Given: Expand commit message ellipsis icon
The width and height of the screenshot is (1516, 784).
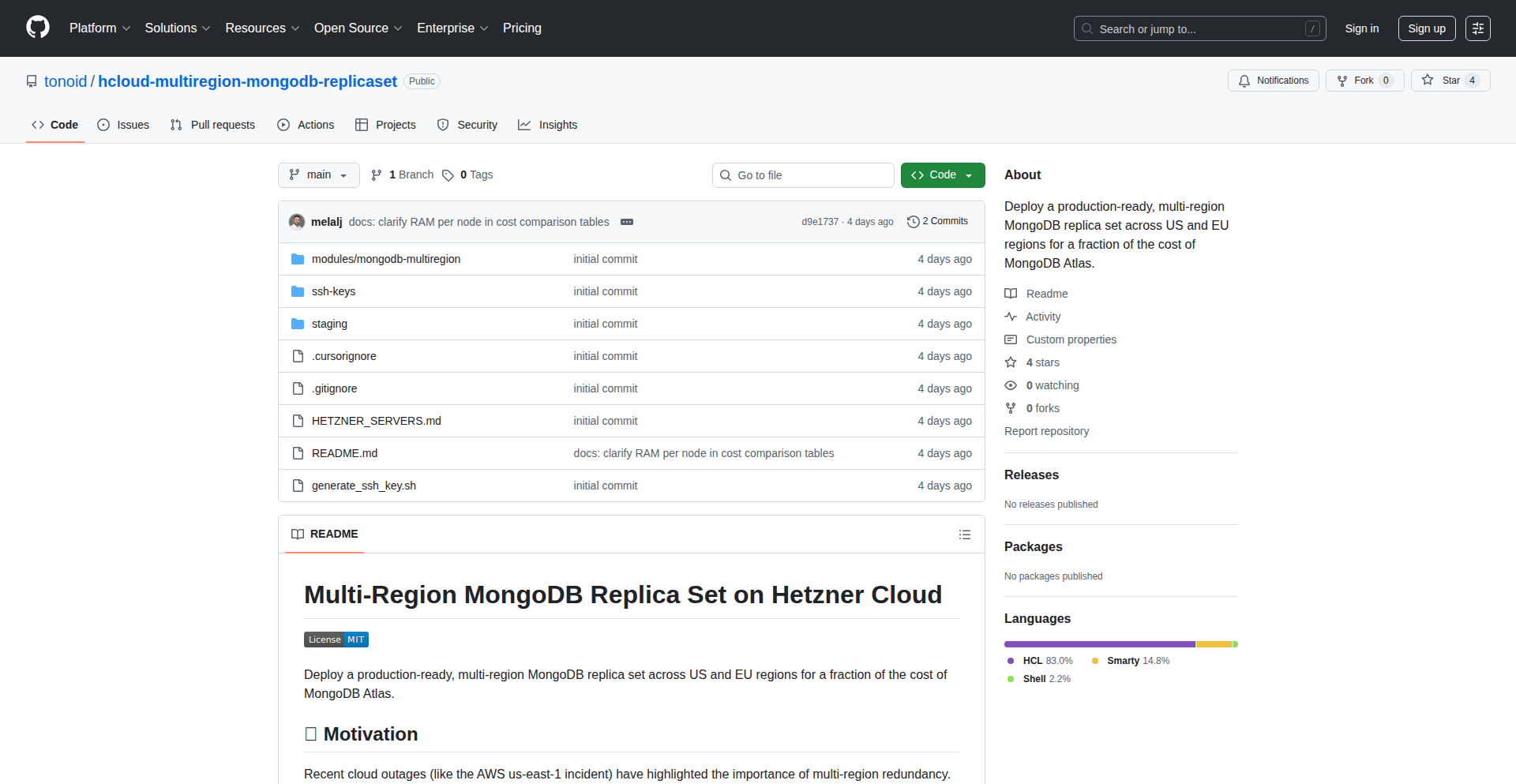Looking at the screenshot, I should [x=627, y=222].
